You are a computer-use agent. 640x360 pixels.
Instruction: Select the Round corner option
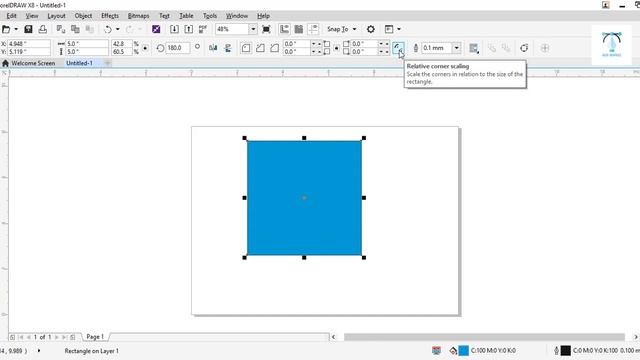click(x=246, y=48)
